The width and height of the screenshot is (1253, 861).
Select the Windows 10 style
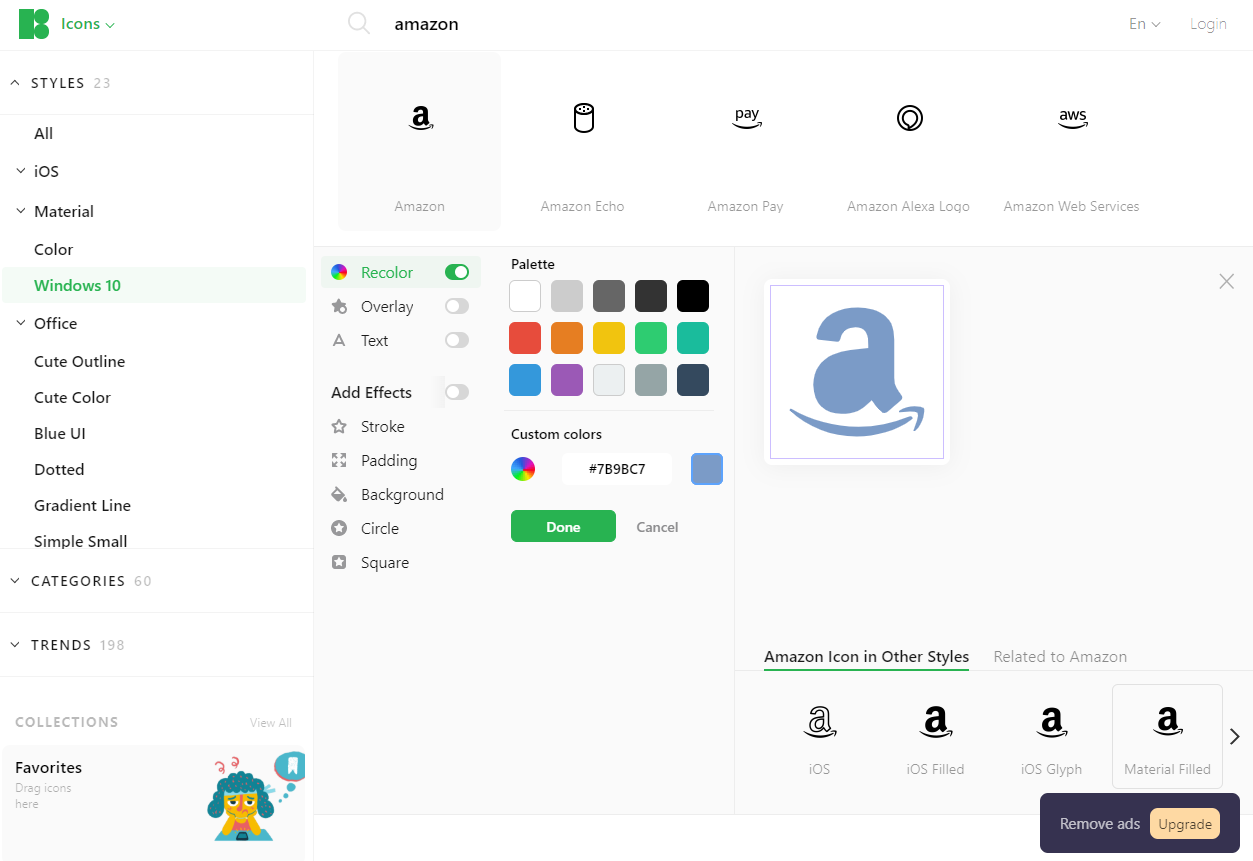154,285
